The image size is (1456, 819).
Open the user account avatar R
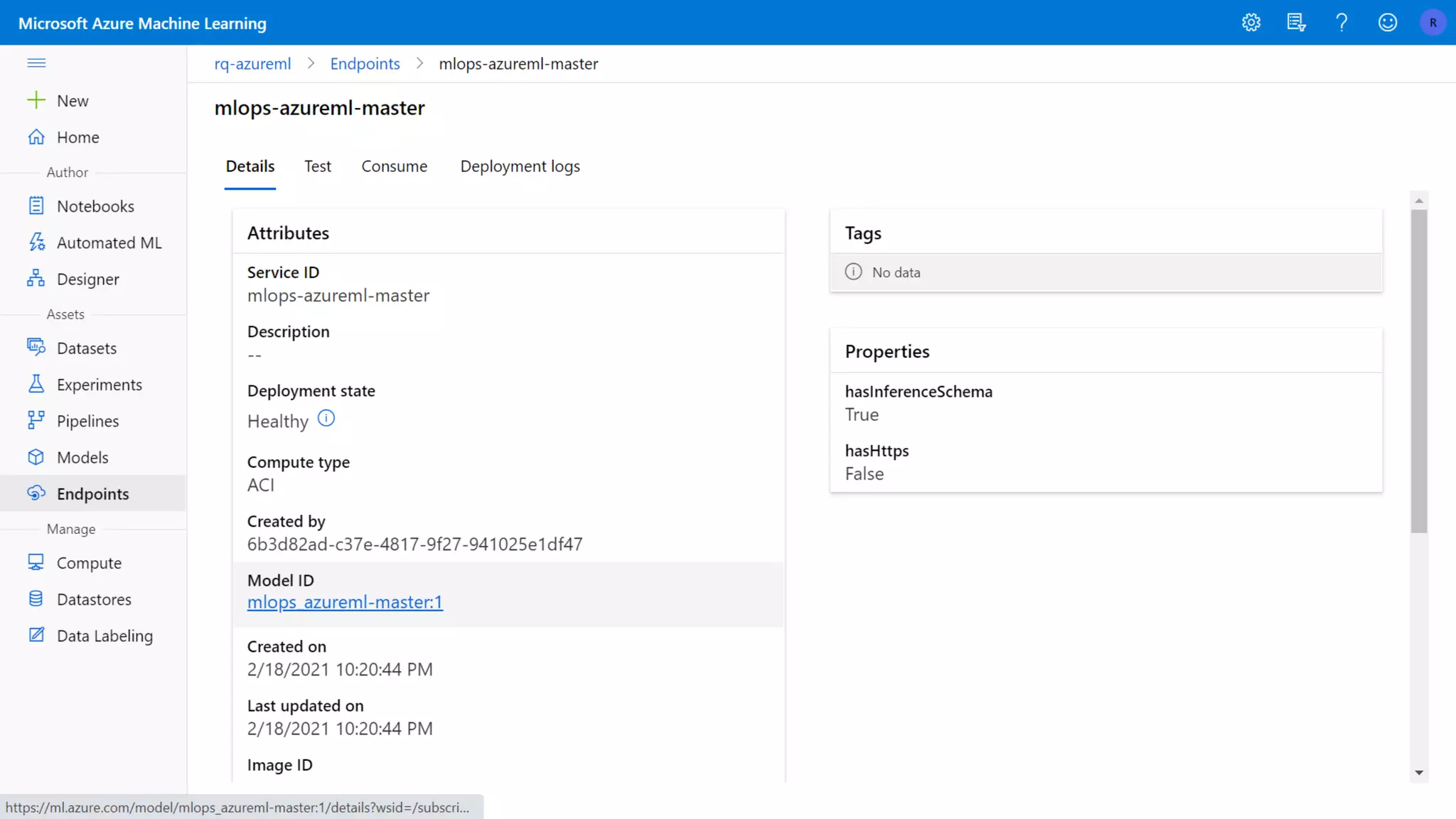1433,23
